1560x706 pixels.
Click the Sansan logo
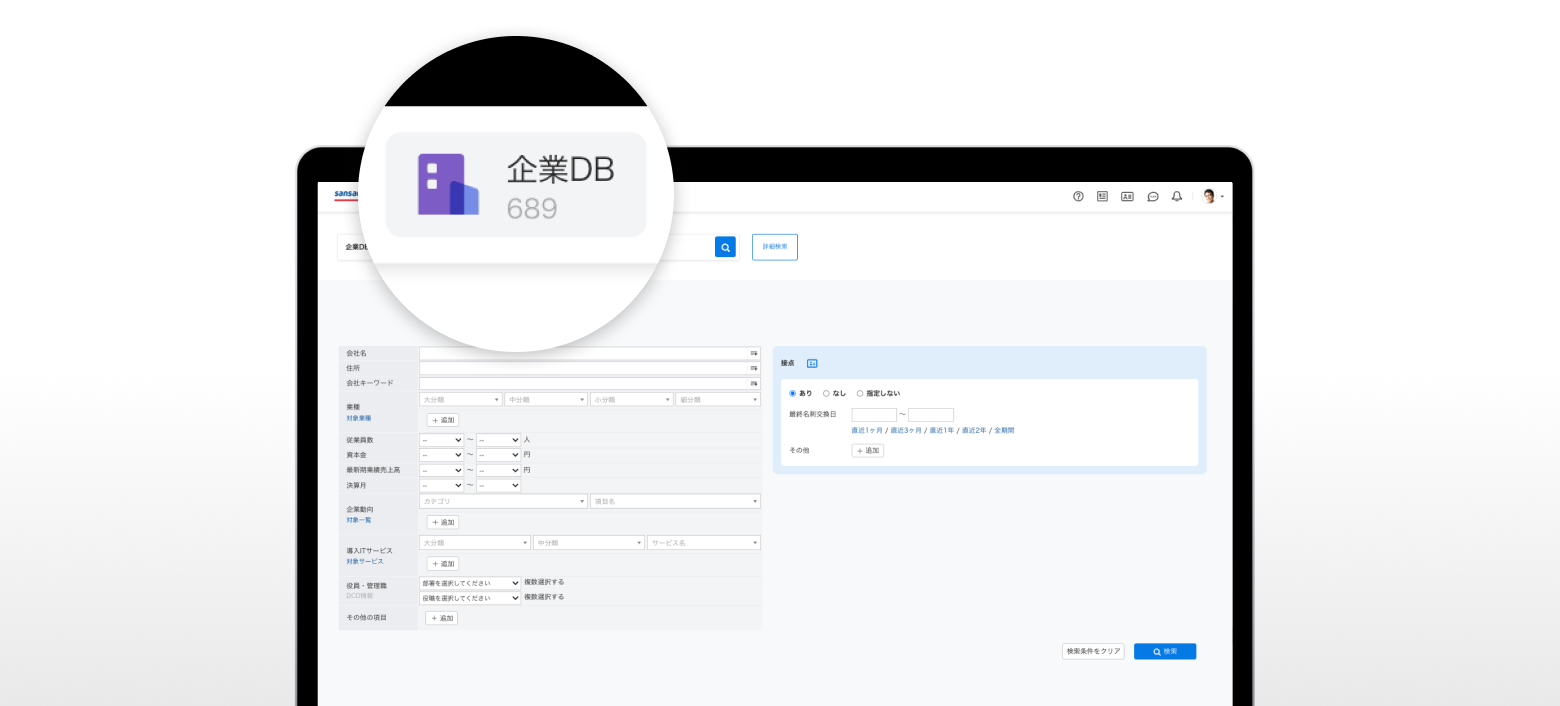(x=346, y=195)
